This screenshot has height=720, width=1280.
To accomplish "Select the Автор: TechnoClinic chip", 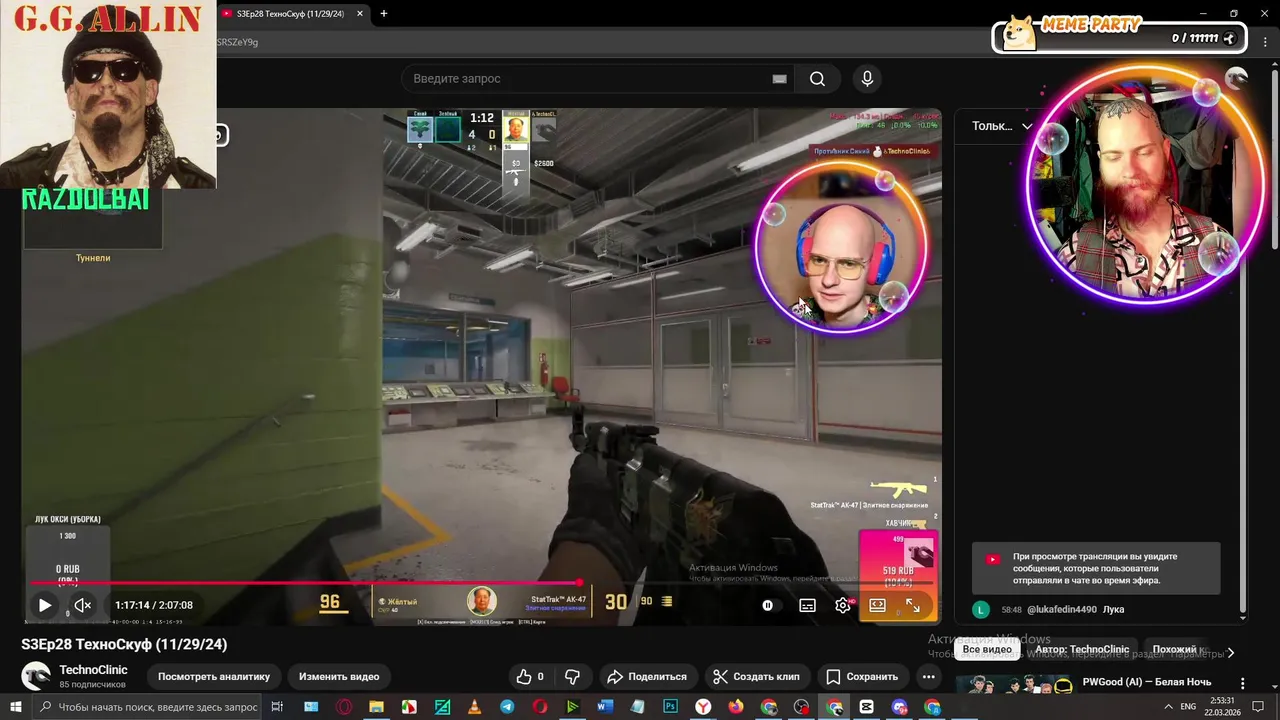I will (x=1082, y=650).
